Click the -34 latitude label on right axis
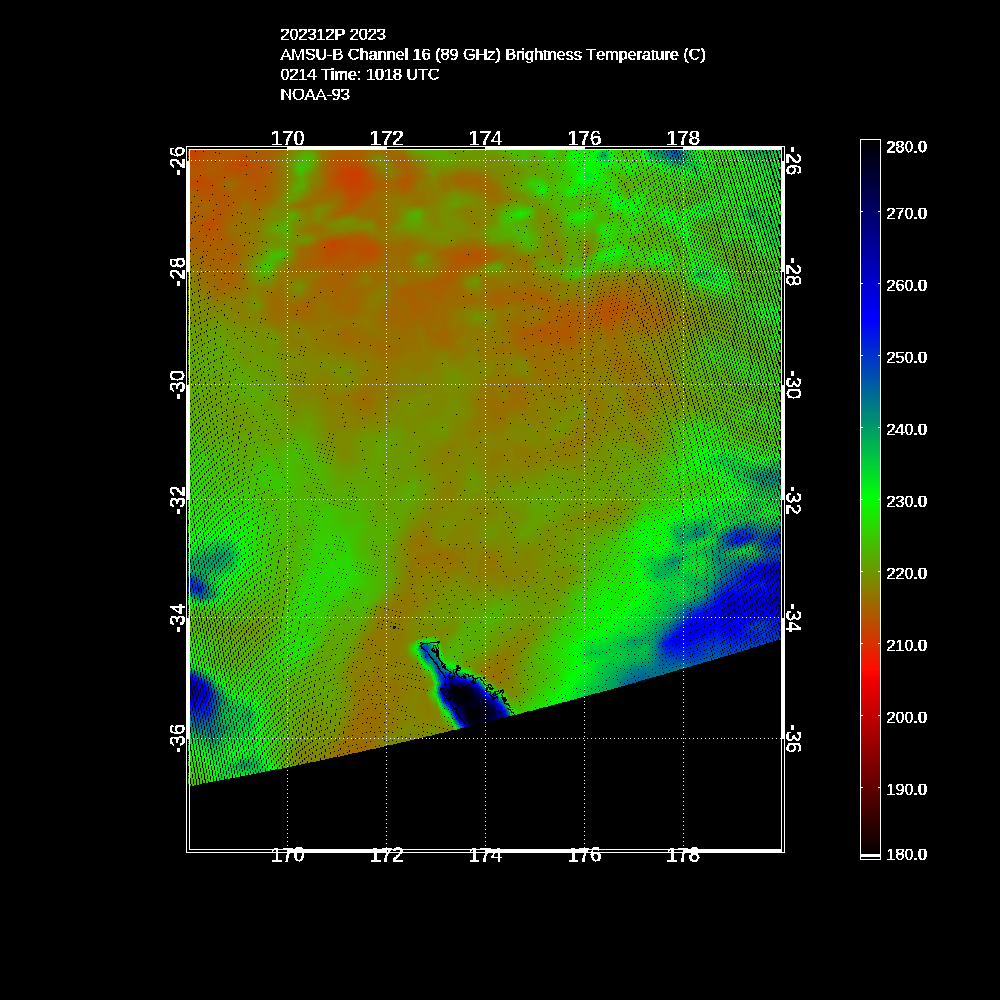Screen dimensions: 1000x1000 point(793,618)
